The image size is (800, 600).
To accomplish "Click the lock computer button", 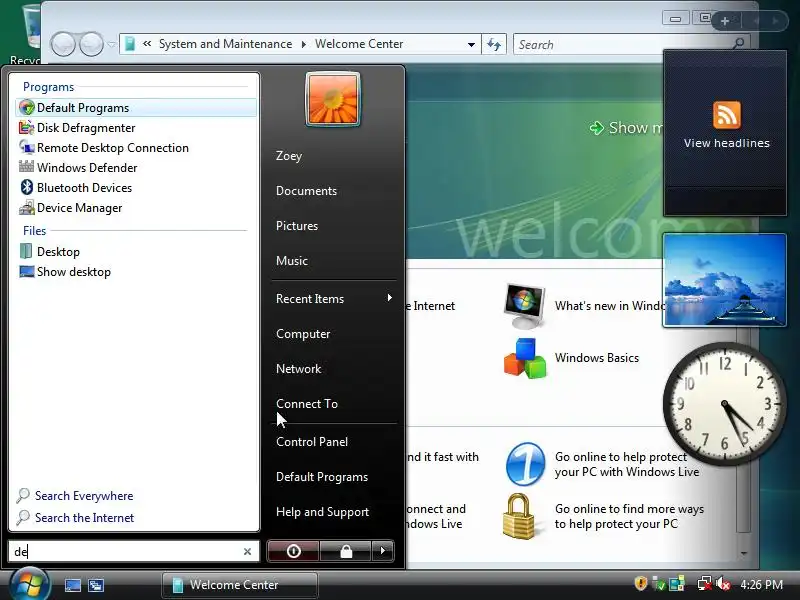I will (346, 551).
